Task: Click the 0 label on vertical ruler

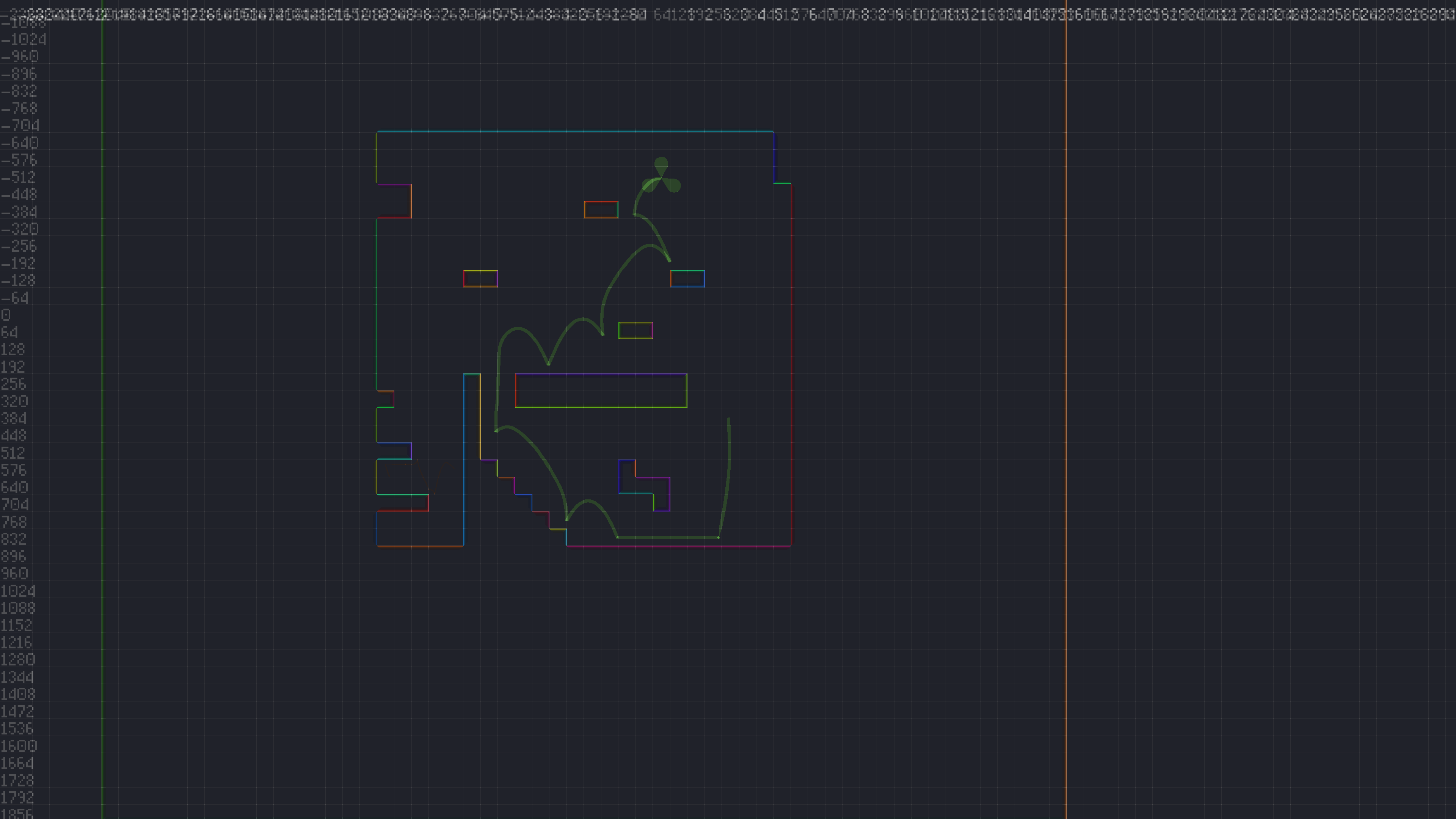Action: pos(6,315)
